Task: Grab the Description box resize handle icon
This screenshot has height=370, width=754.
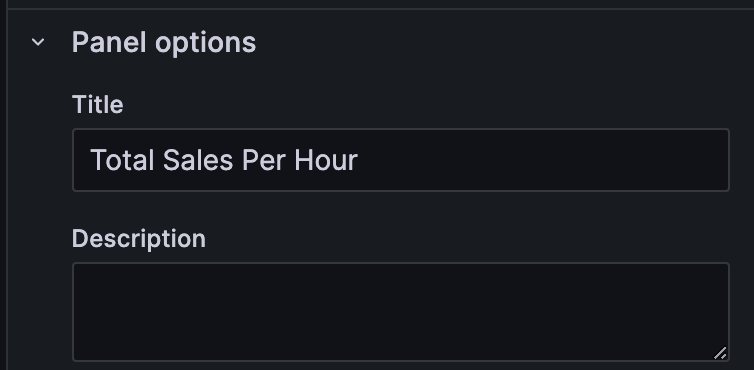Action: (x=720, y=353)
